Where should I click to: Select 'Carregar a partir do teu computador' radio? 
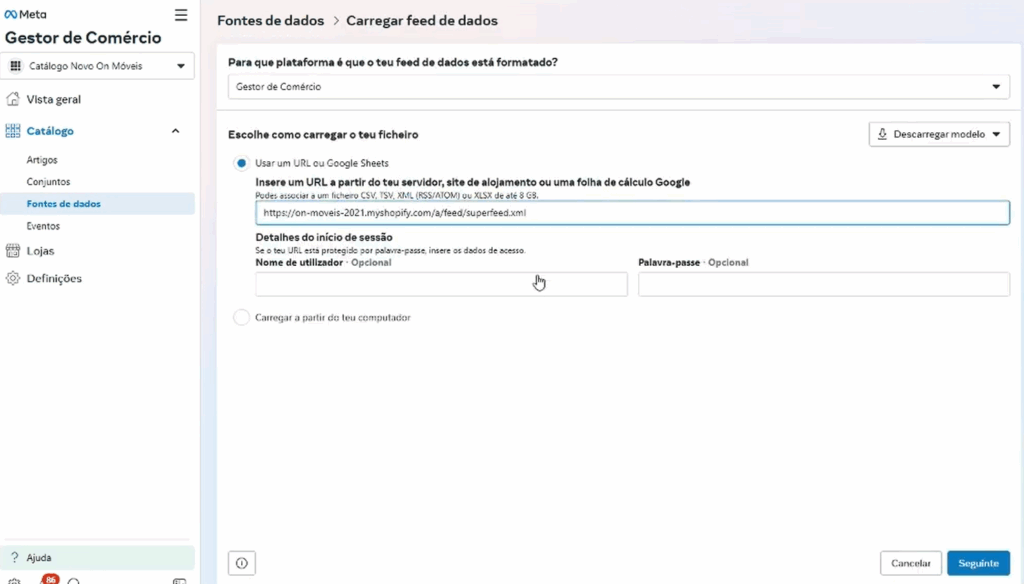[x=241, y=317]
